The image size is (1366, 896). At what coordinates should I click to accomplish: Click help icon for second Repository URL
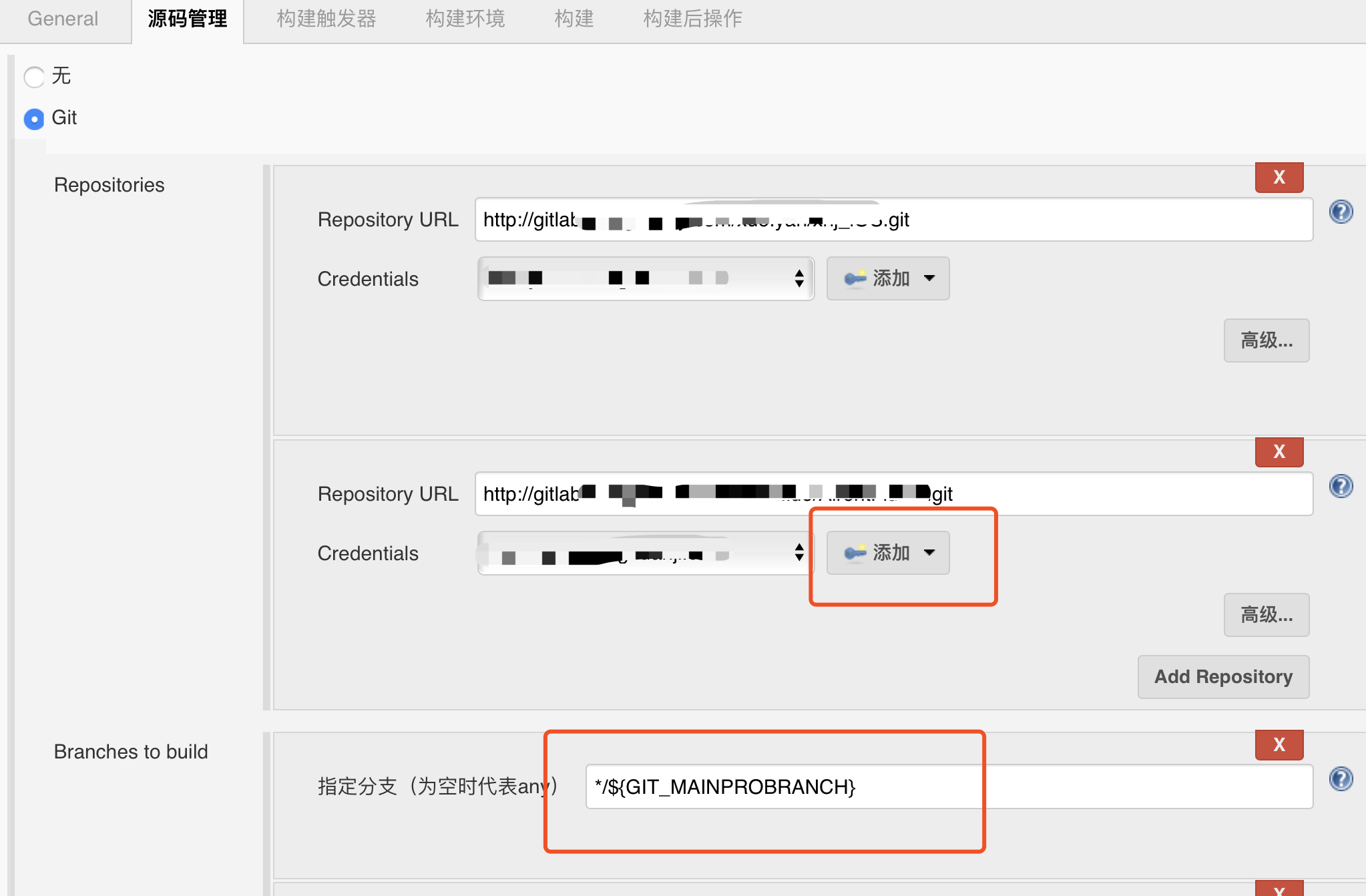pos(1341,486)
